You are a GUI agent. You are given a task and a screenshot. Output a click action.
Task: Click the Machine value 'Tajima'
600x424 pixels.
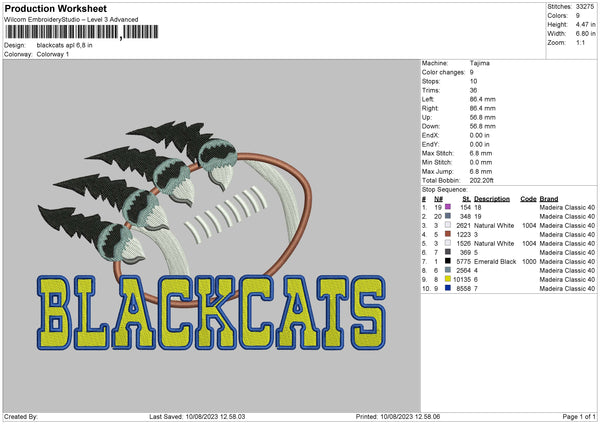[479, 63]
